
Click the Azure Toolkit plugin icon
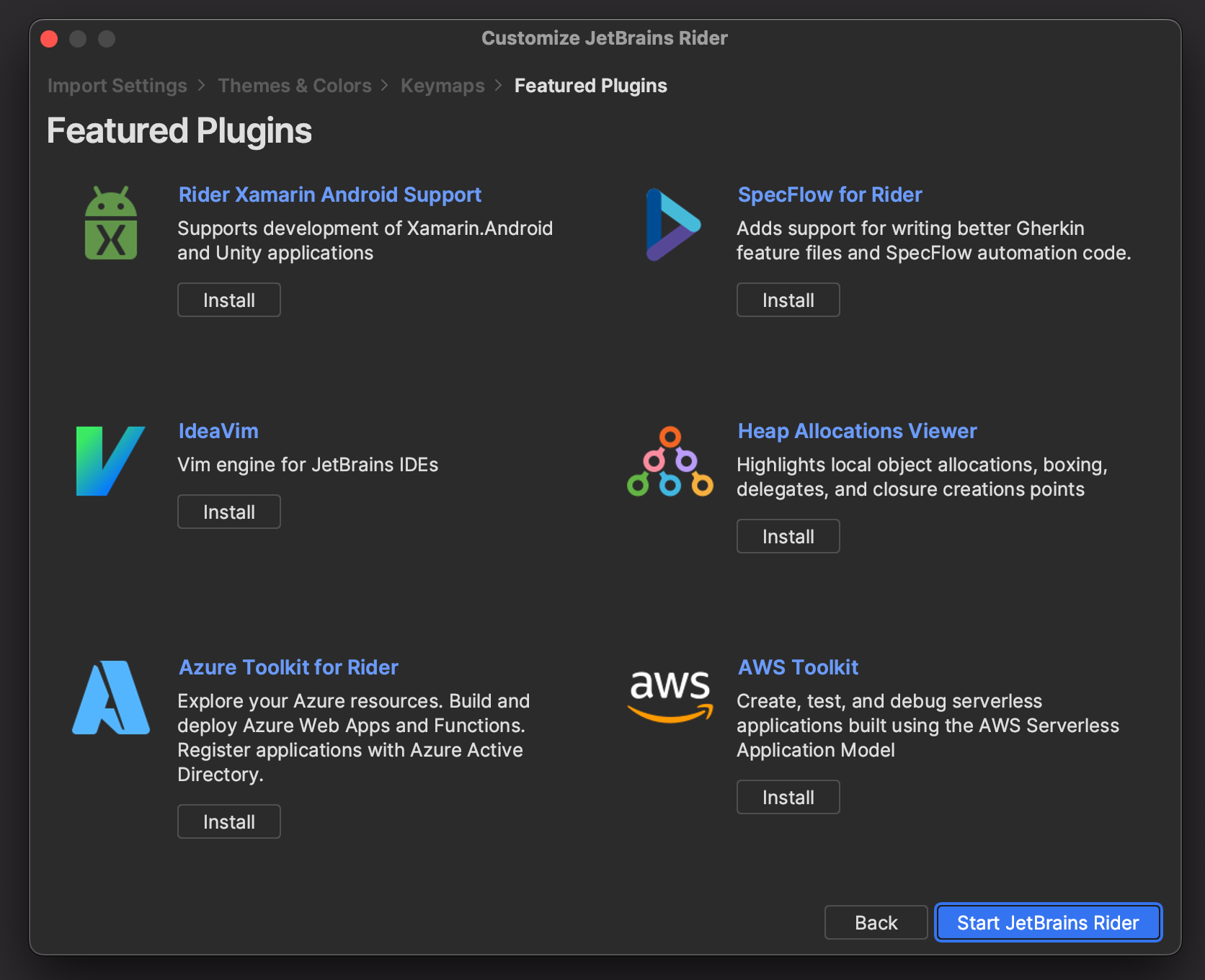pyautogui.click(x=111, y=698)
